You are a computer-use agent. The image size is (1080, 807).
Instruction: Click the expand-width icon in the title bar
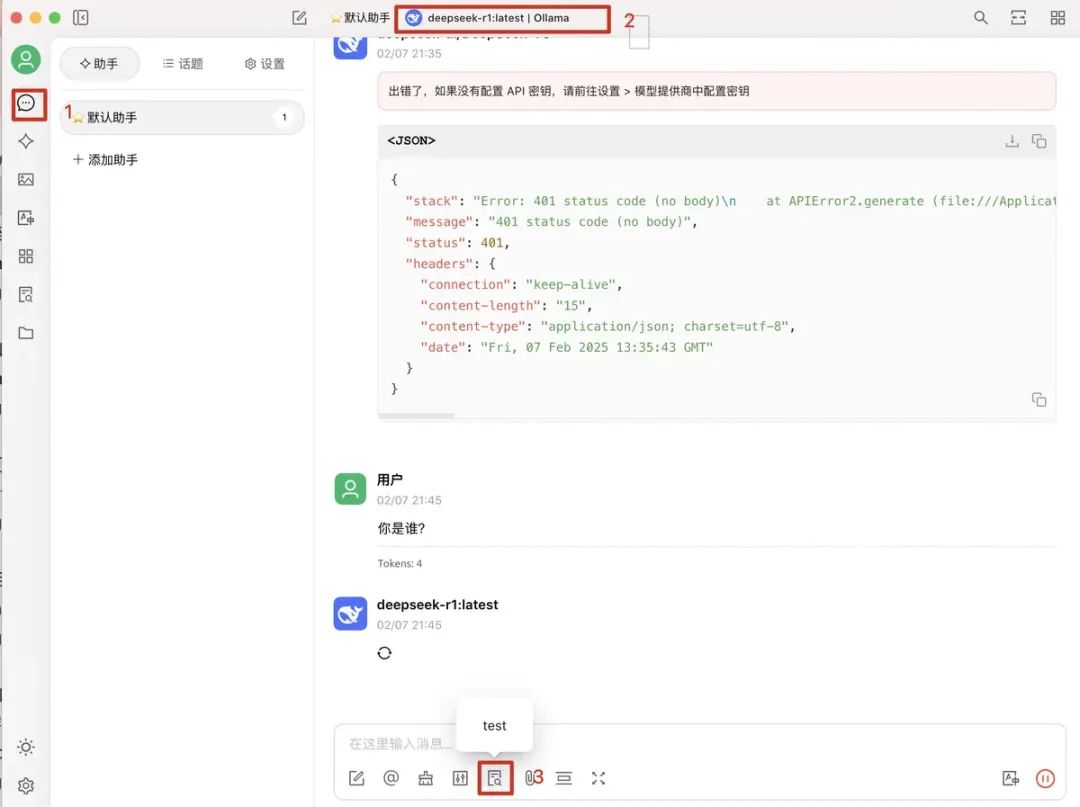pos(1019,17)
